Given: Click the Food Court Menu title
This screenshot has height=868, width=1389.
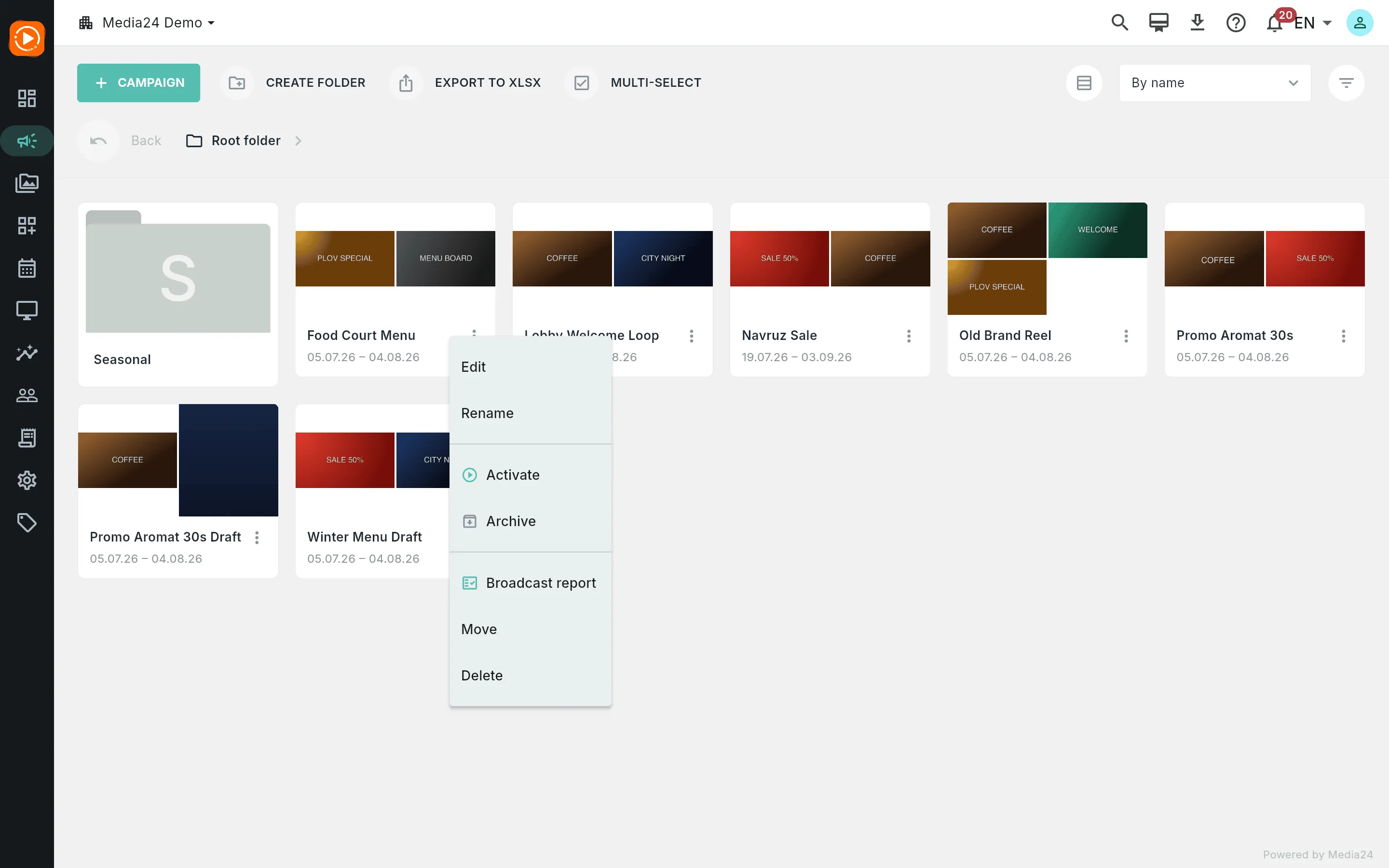Looking at the screenshot, I should tap(361, 335).
